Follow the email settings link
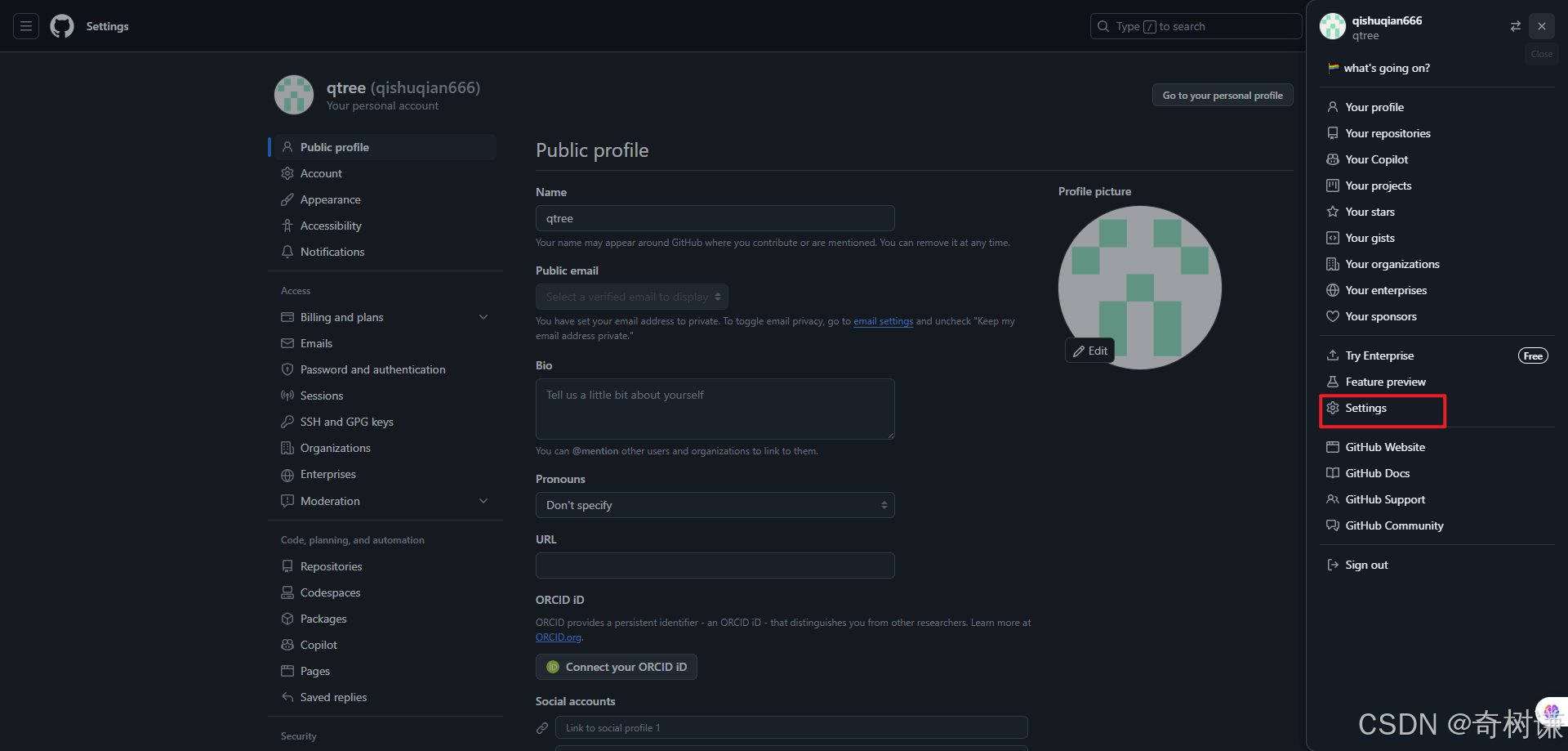This screenshot has height=751, width=1568. coord(884,321)
